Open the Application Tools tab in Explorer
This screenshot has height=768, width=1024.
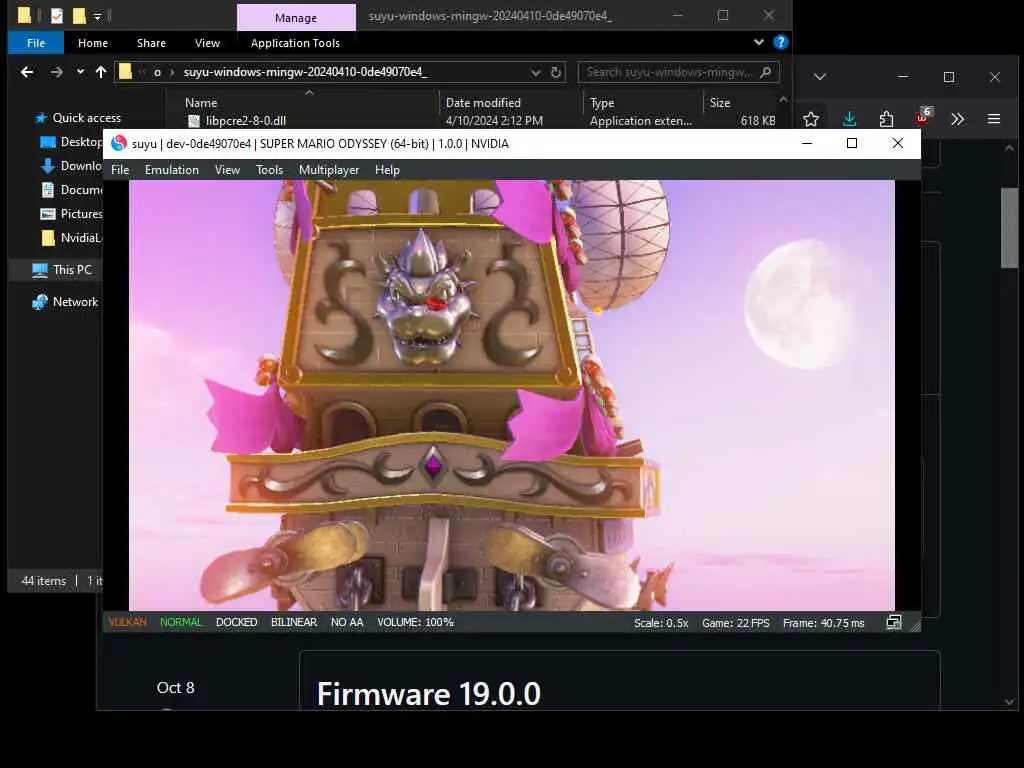pos(295,43)
